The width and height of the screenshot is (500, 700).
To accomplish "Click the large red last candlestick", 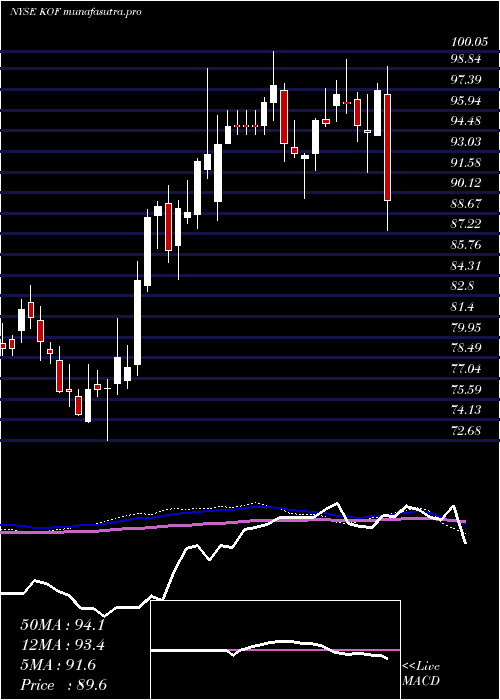I will (x=388, y=147).
